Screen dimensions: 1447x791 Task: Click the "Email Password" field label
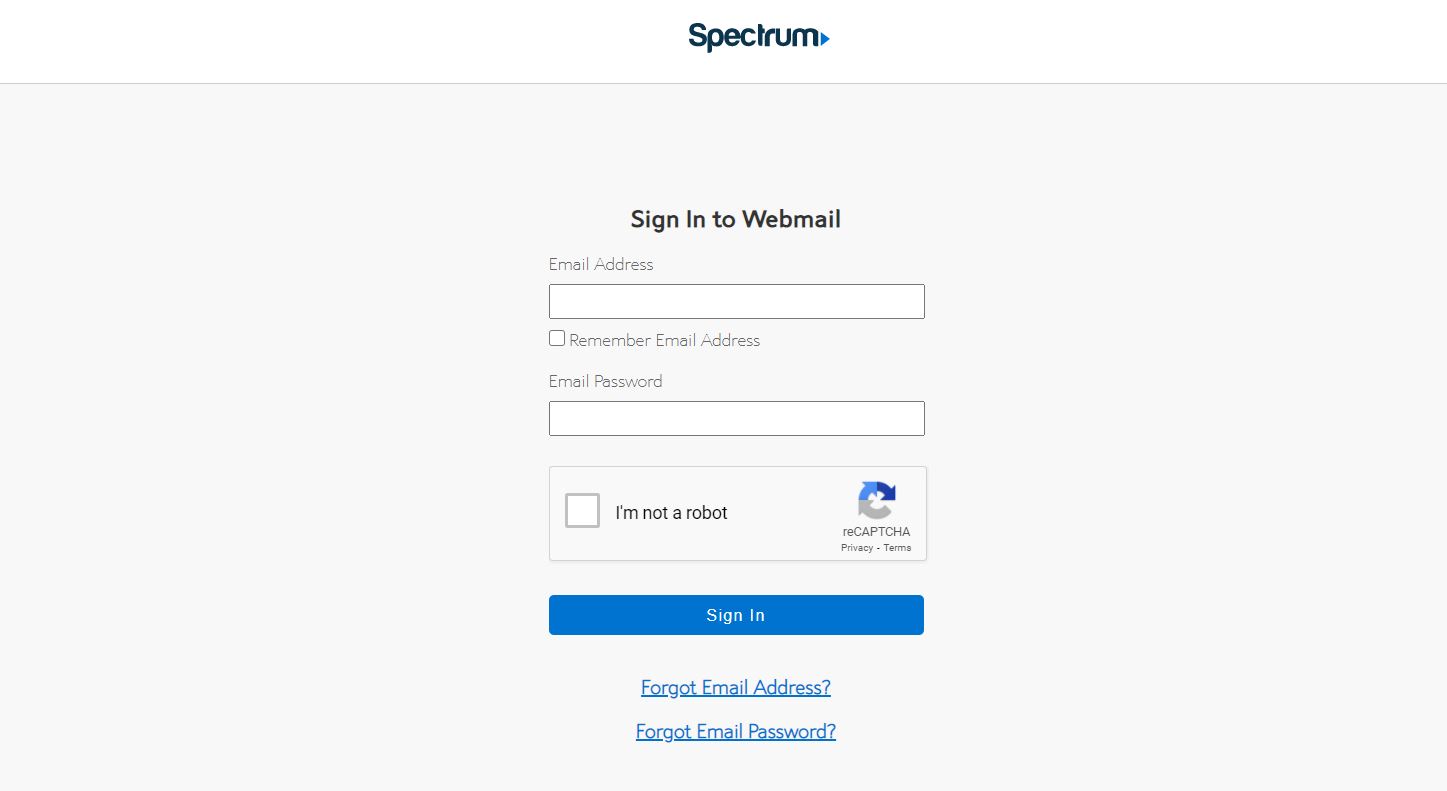click(x=605, y=381)
